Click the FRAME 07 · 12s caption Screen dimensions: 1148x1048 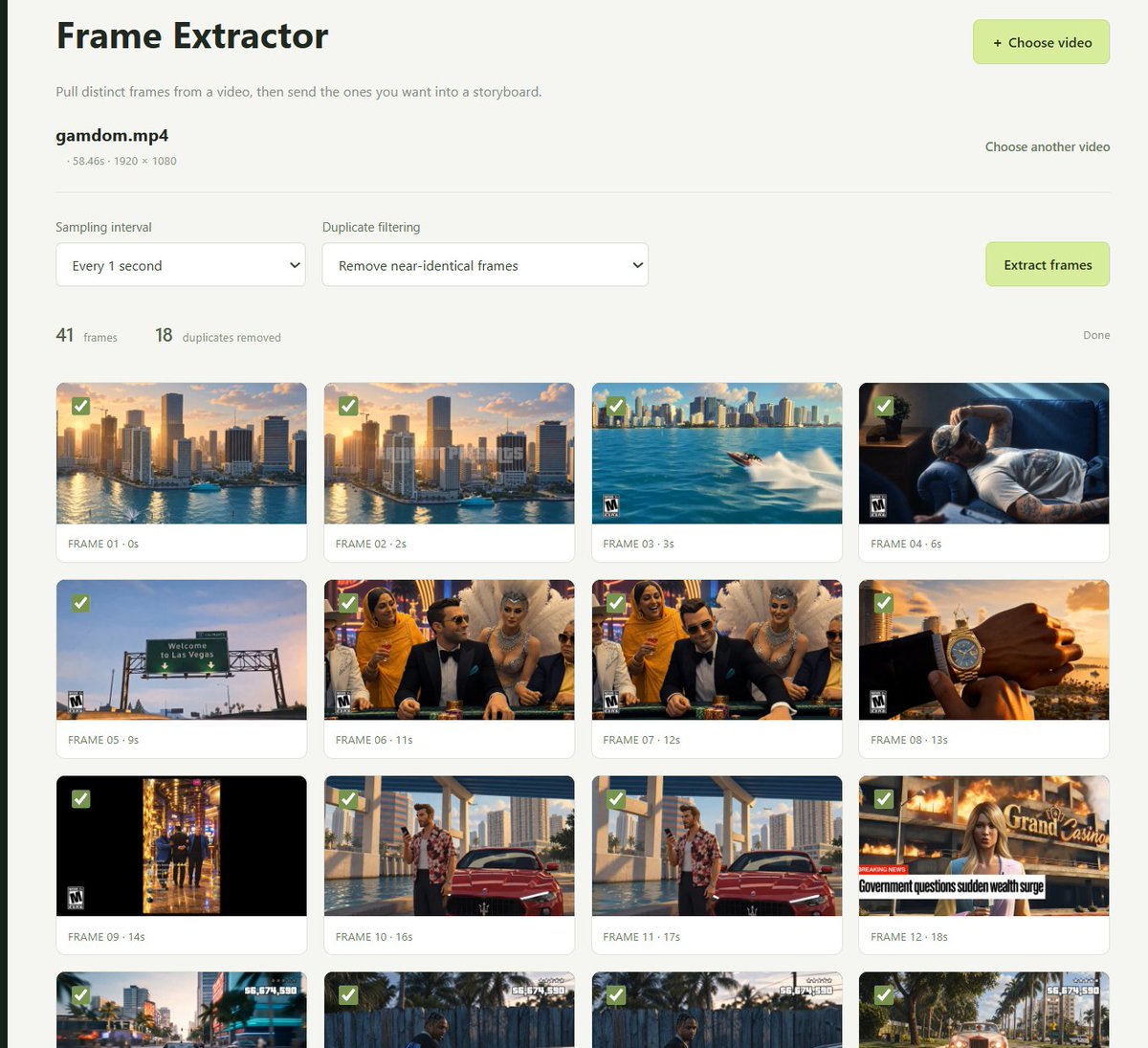coord(642,740)
